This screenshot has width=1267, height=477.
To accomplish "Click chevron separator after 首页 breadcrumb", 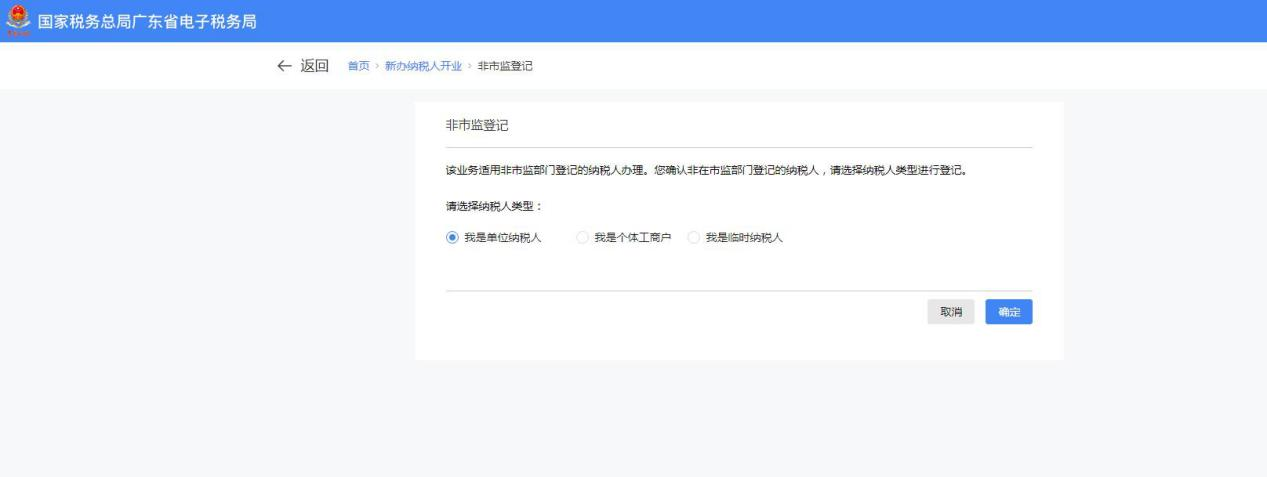I will coord(377,66).
